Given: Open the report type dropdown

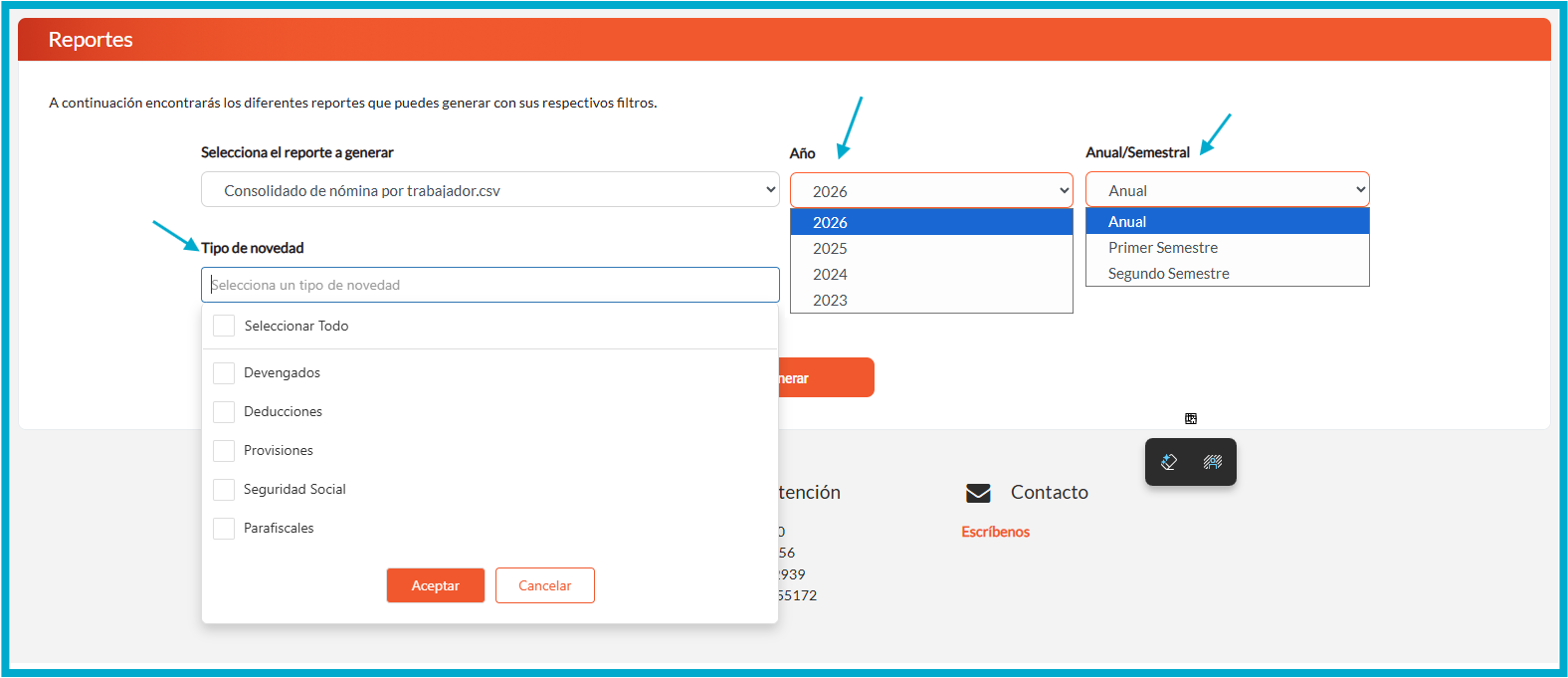Looking at the screenshot, I should tap(490, 190).
